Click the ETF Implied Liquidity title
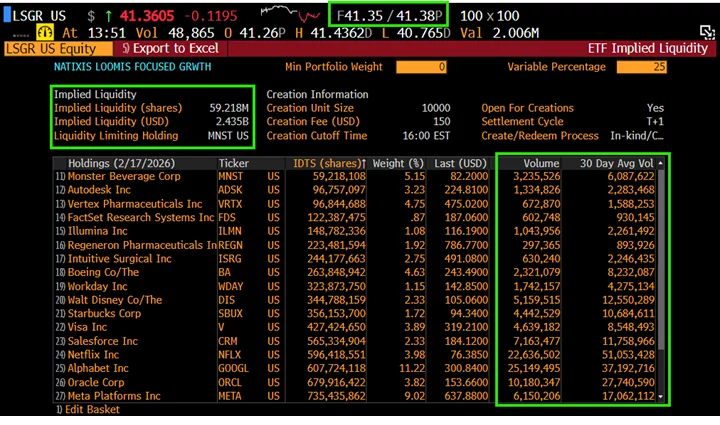Viewport: 720px width, 425px height. (648, 49)
